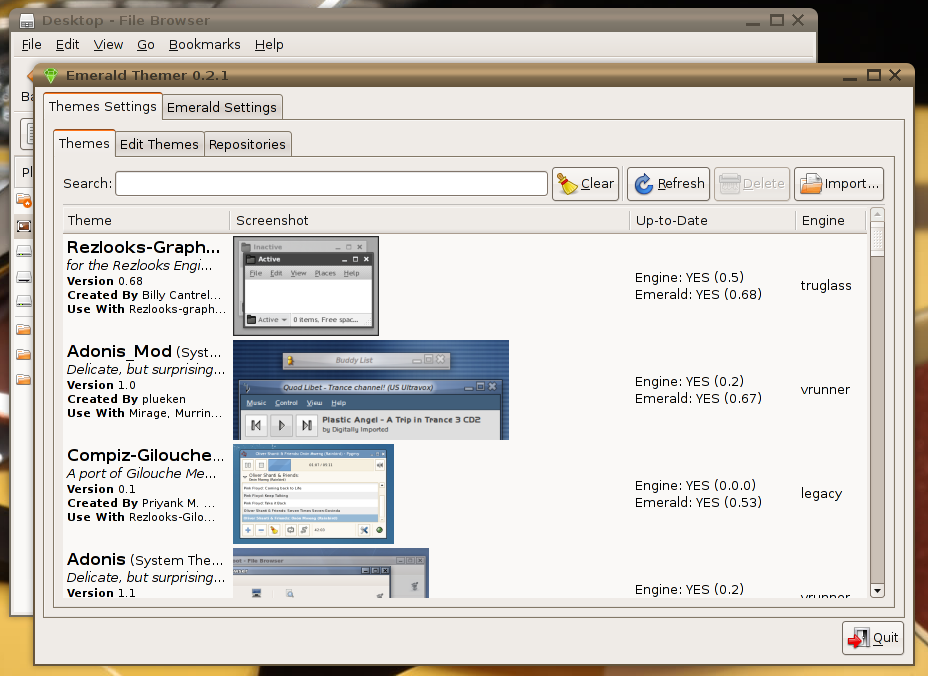Select the Themes Settings tab
Image resolution: width=928 pixels, height=676 pixels.
[102, 106]
